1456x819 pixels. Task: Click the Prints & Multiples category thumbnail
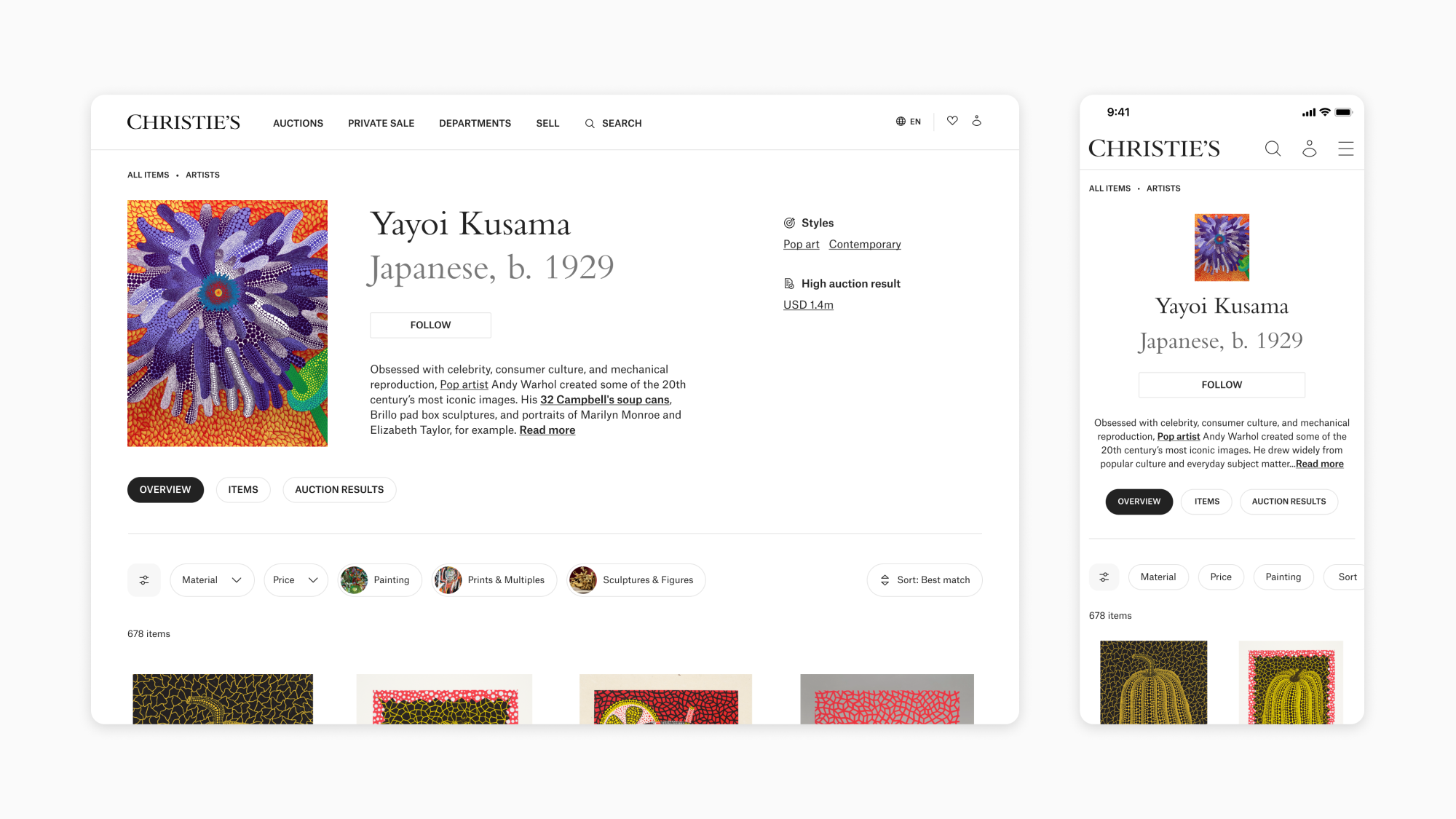(x=448, y=580)
